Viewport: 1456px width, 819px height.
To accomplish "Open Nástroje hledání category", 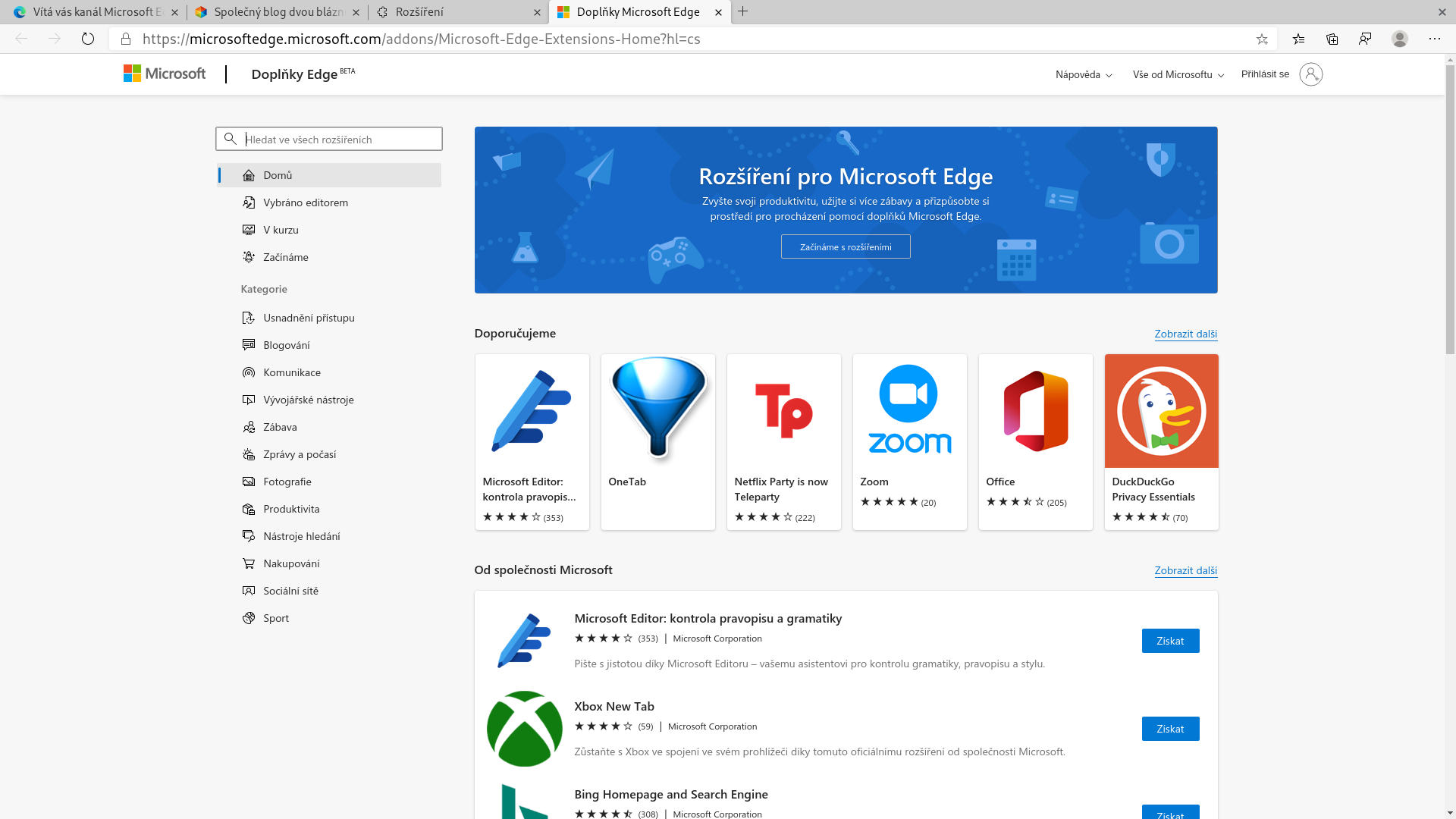I will click(329, 536).
